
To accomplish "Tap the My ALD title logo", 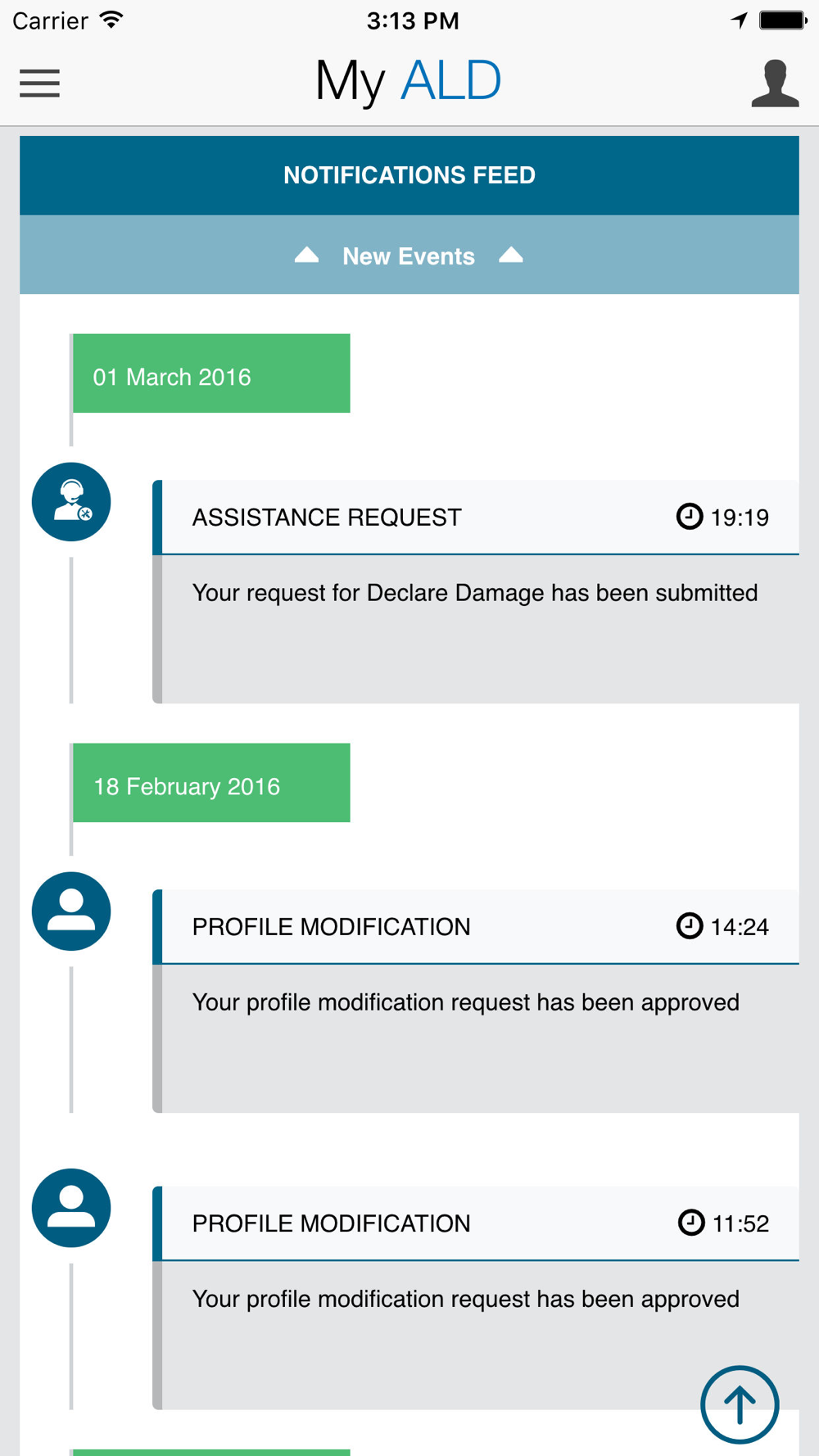I will [408, 82].
